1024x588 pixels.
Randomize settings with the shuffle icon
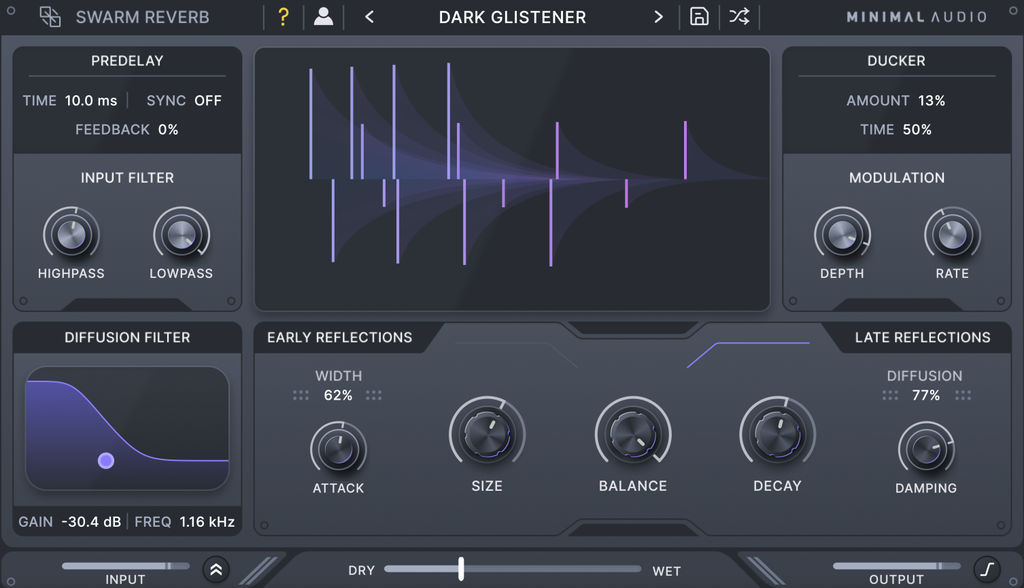pos(738,17)
